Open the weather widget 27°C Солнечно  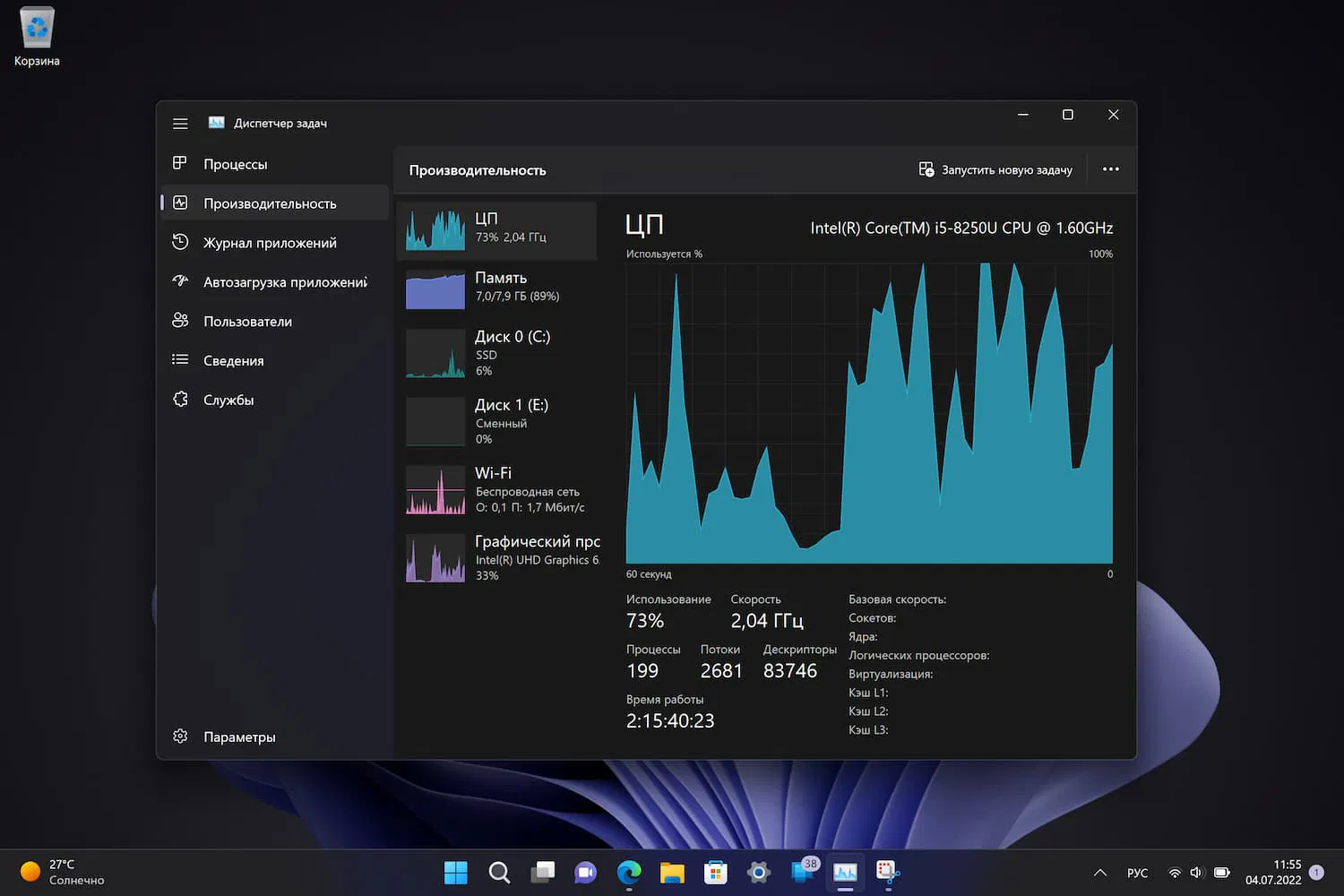[x=62, y=872]
